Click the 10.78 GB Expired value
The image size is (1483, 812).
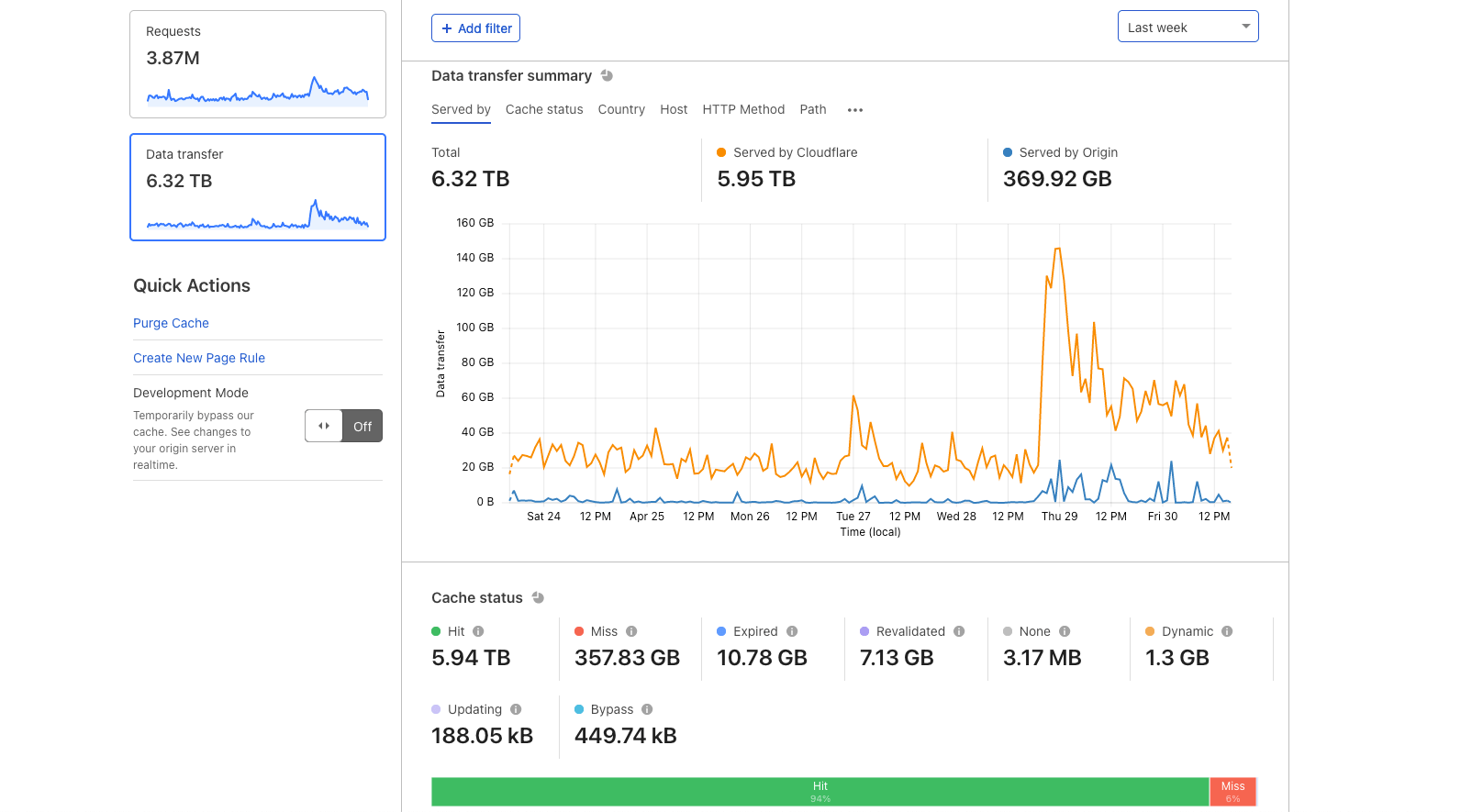[x=762, y=658]
